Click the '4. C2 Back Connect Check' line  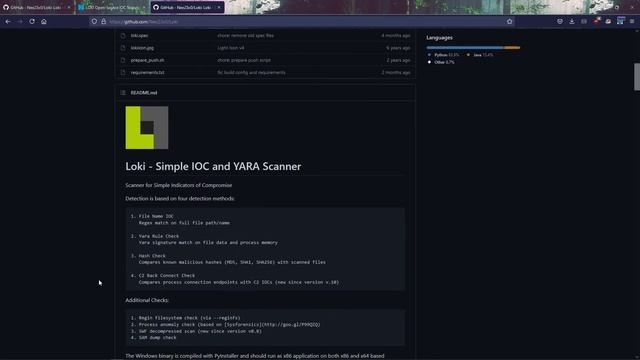tap(163, 276)
